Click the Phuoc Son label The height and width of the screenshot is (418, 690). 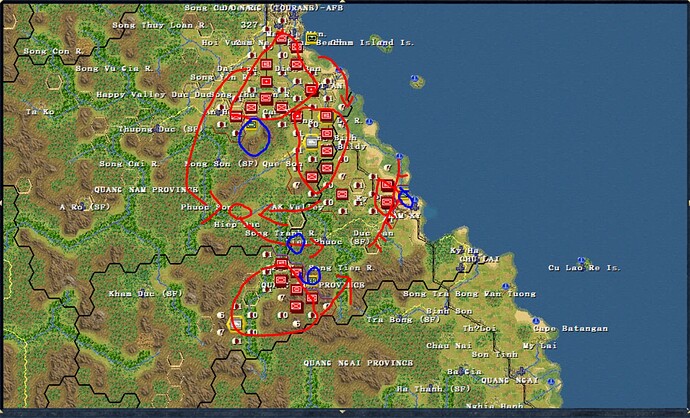[x=206, y=207]
